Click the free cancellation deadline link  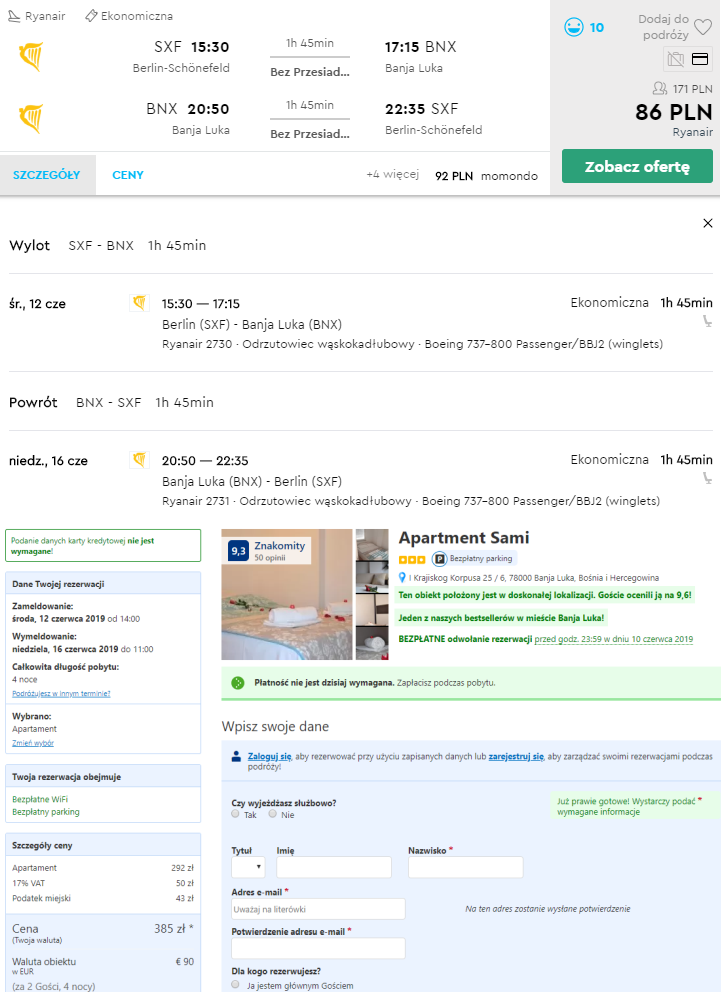[613, 639]
